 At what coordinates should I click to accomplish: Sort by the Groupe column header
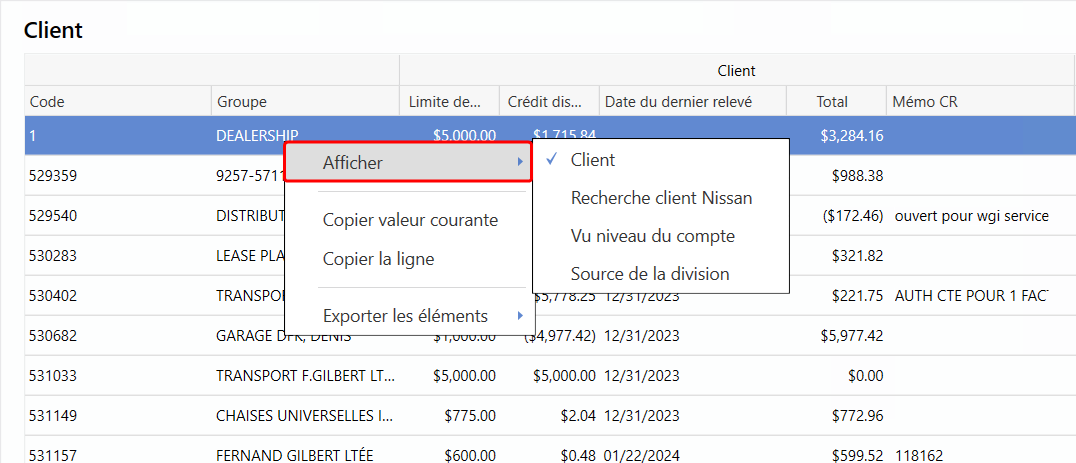241,102
